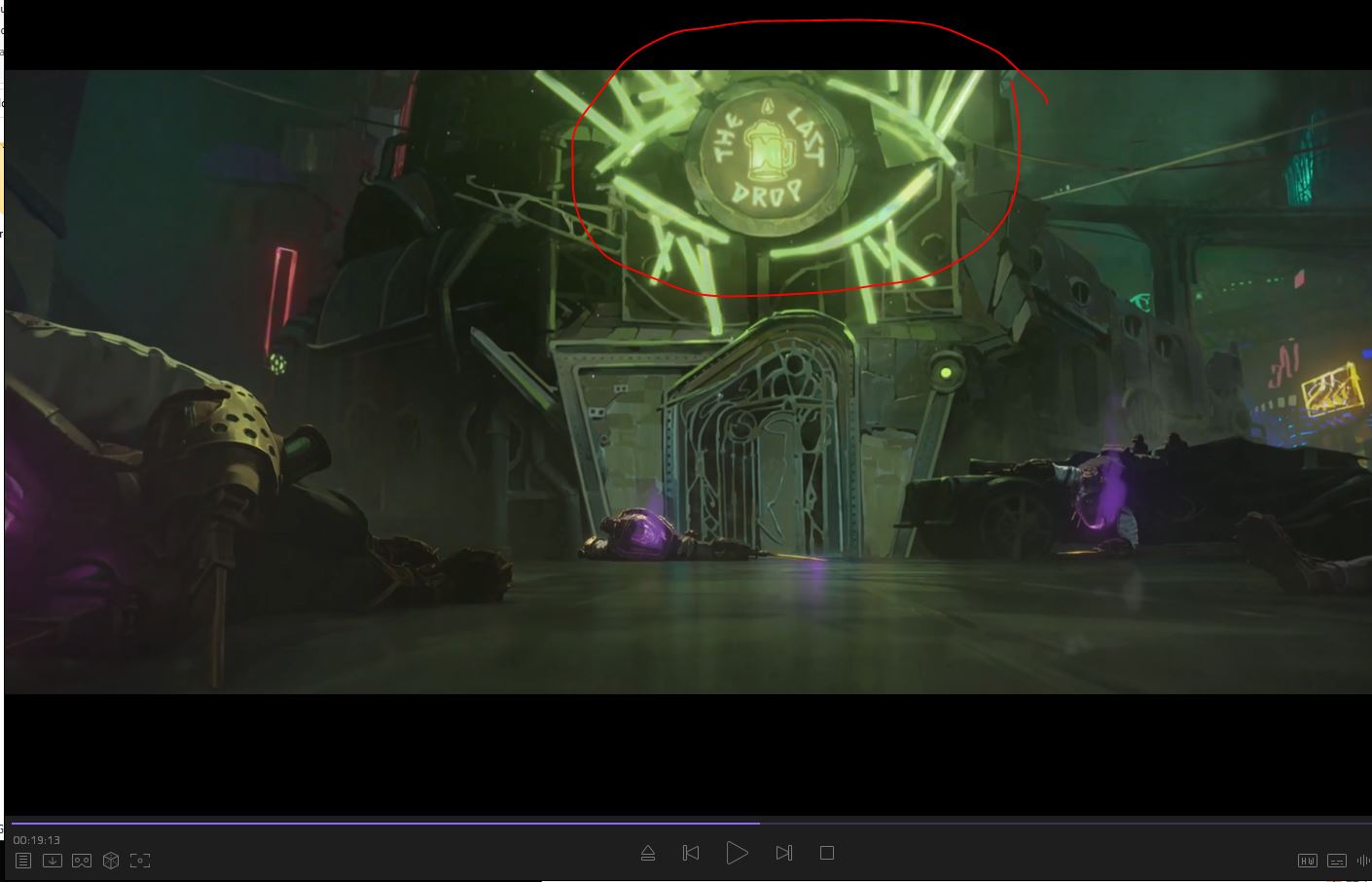This screenshot has width=1372, height=882.
Task: Enable VR goggles viewing mode
Action: [82, 861]
